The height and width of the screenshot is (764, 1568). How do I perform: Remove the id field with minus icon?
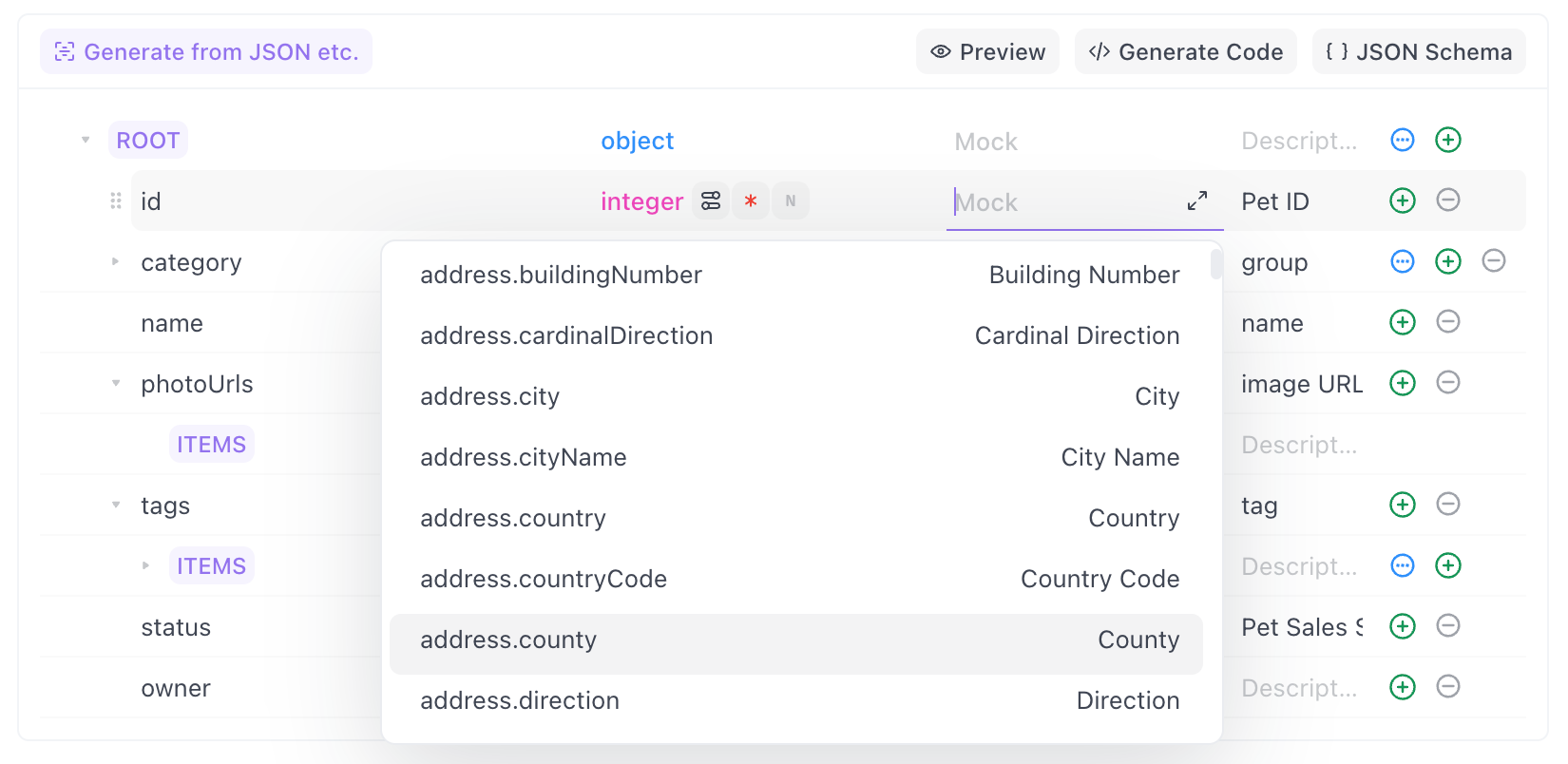point(1447,201)
